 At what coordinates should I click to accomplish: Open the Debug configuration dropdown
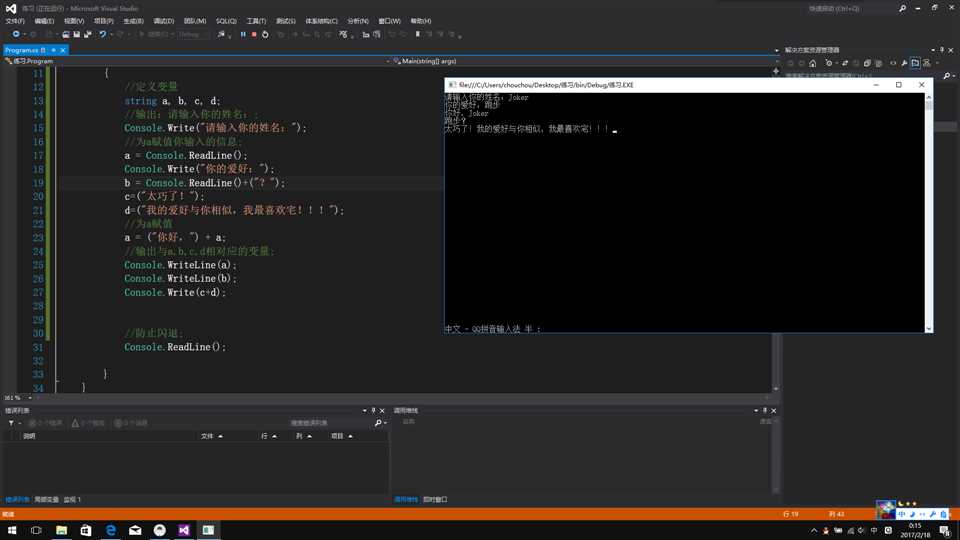point(194,34)
